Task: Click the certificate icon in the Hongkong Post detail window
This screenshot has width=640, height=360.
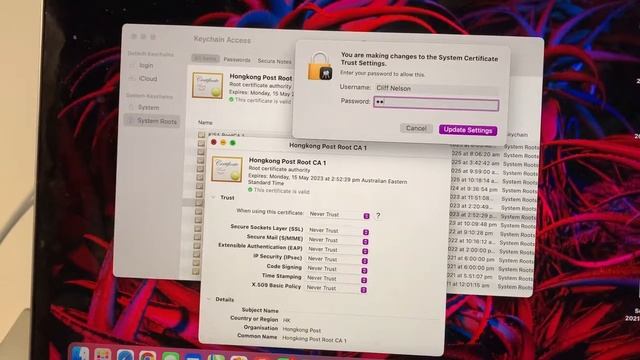Action: coord(227,169)
